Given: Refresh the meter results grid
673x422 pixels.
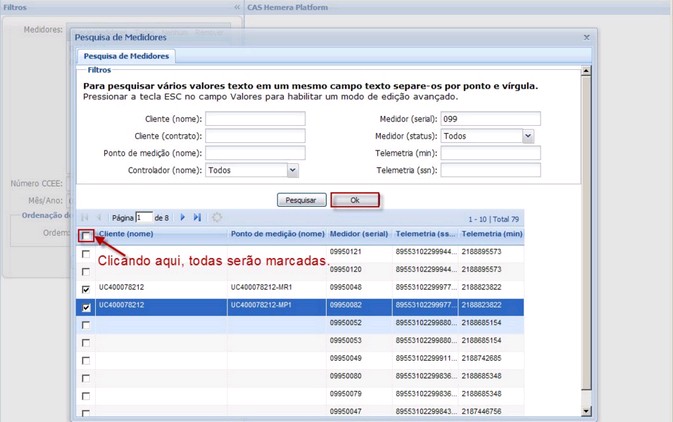Looking at the screenshot, I should 217,217.
